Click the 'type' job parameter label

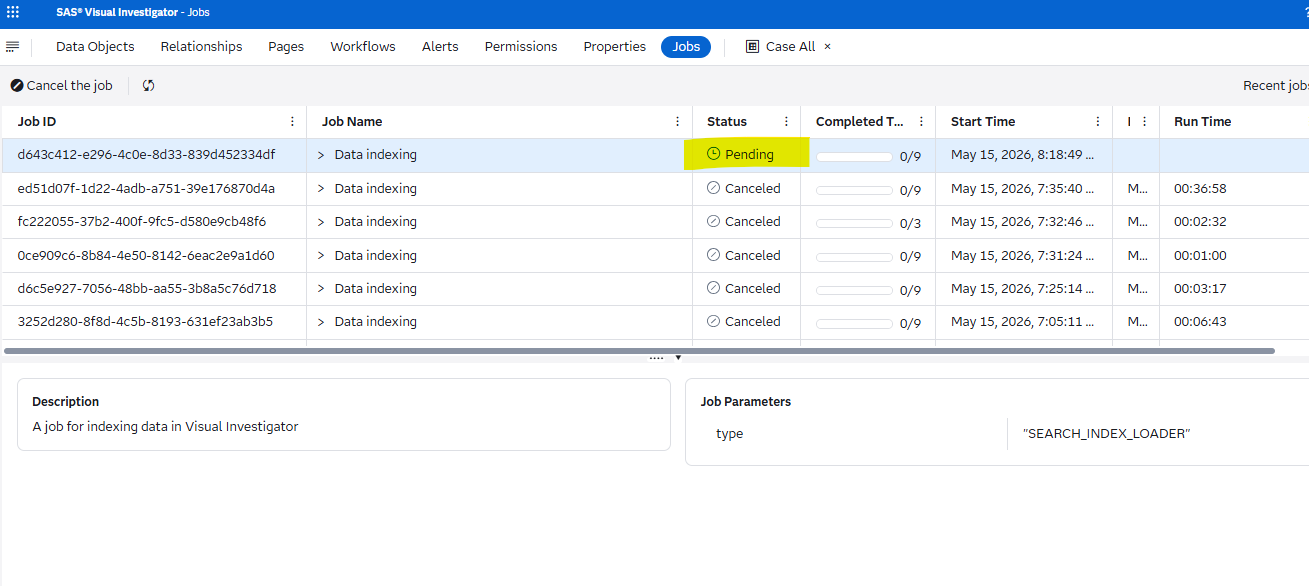pyautogui.click(x=730, y=434)
